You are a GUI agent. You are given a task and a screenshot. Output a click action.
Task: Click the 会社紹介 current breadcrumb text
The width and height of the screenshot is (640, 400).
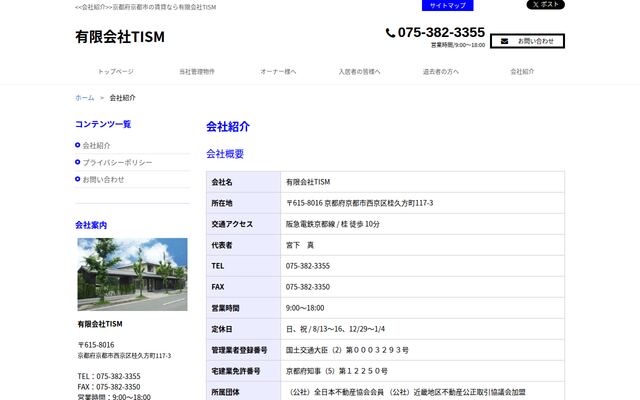[122, 98]
